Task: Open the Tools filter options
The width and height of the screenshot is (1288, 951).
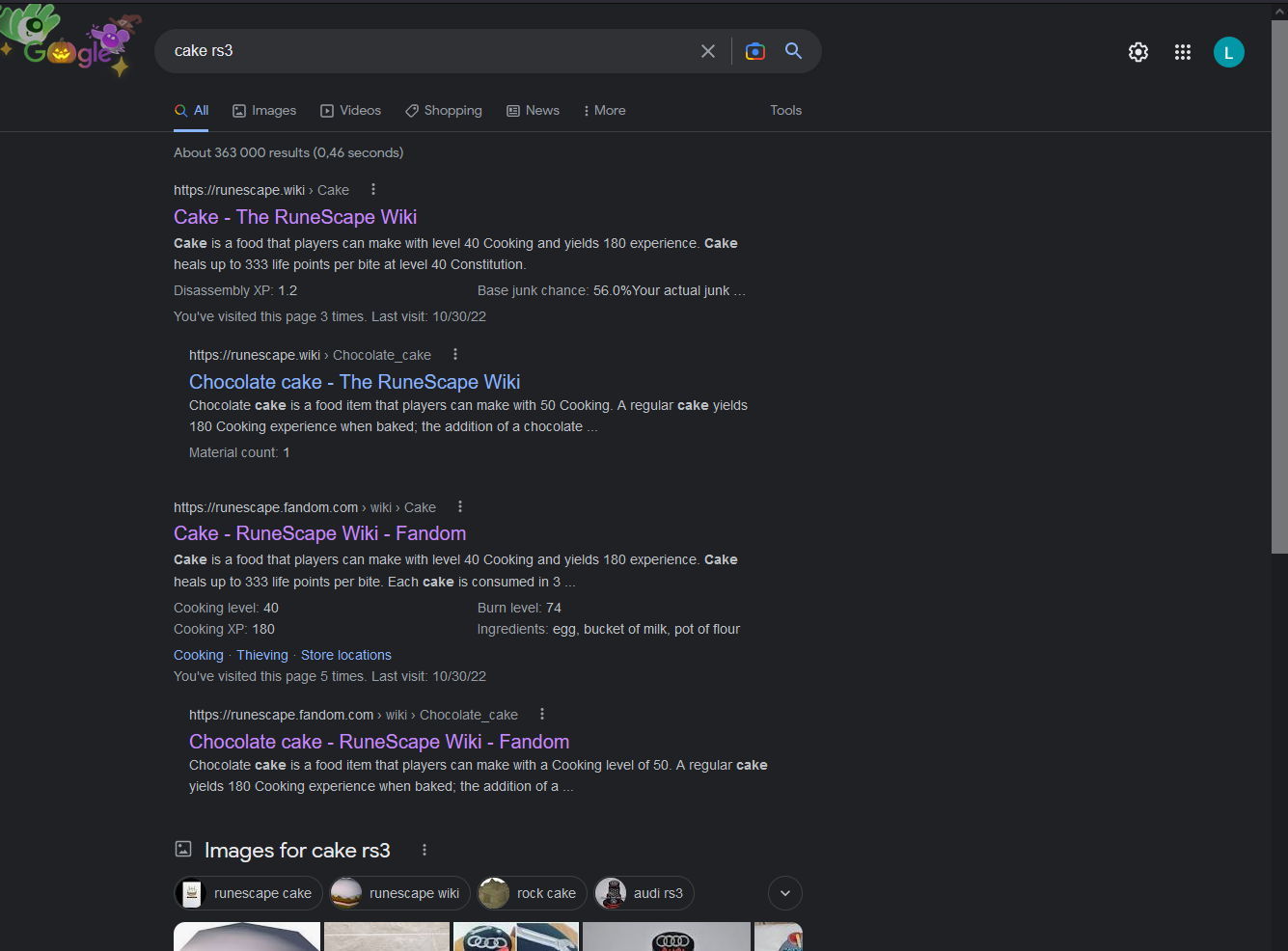Action: coord(785,111)
